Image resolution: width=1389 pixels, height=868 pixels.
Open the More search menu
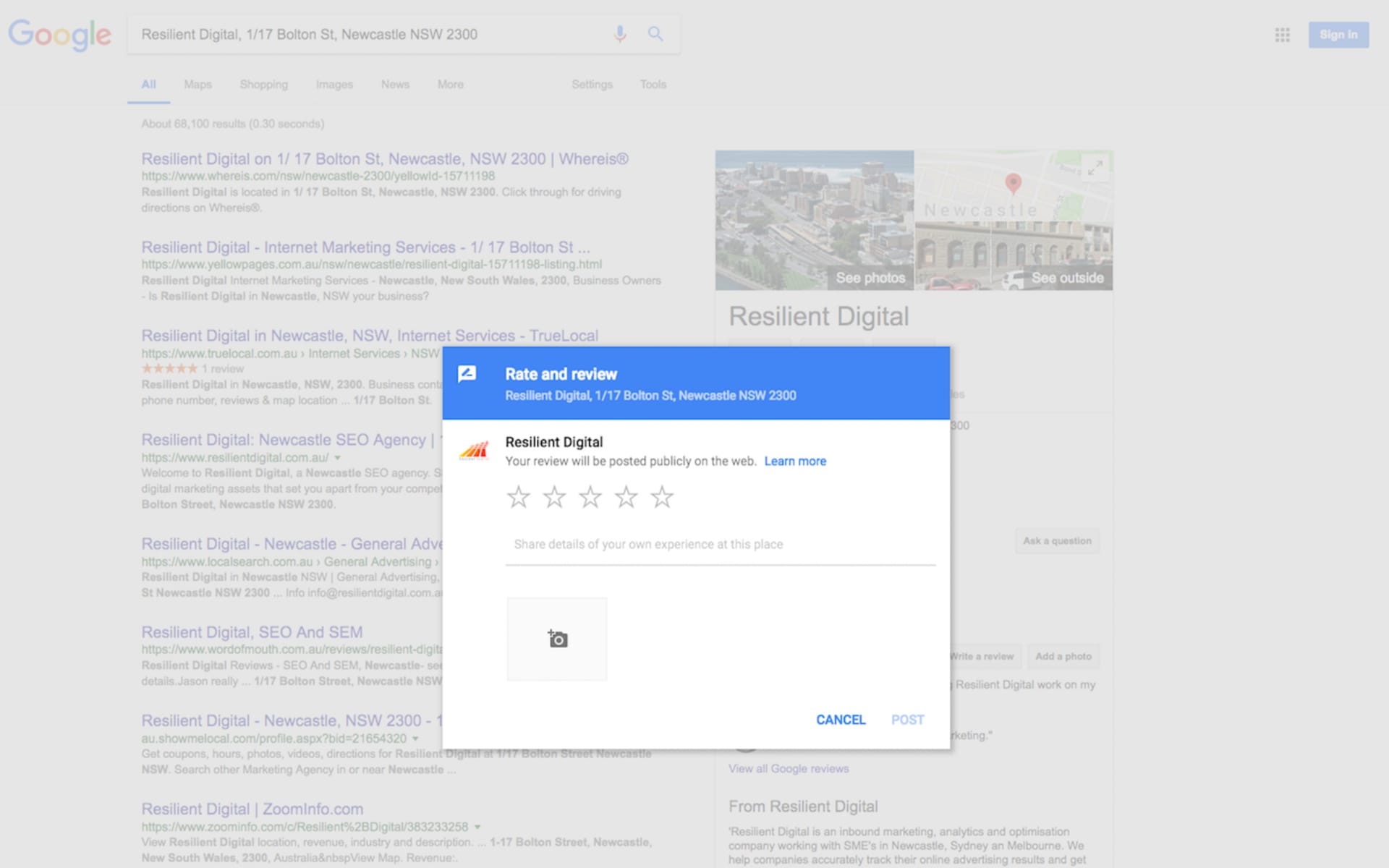coord(450,85)
